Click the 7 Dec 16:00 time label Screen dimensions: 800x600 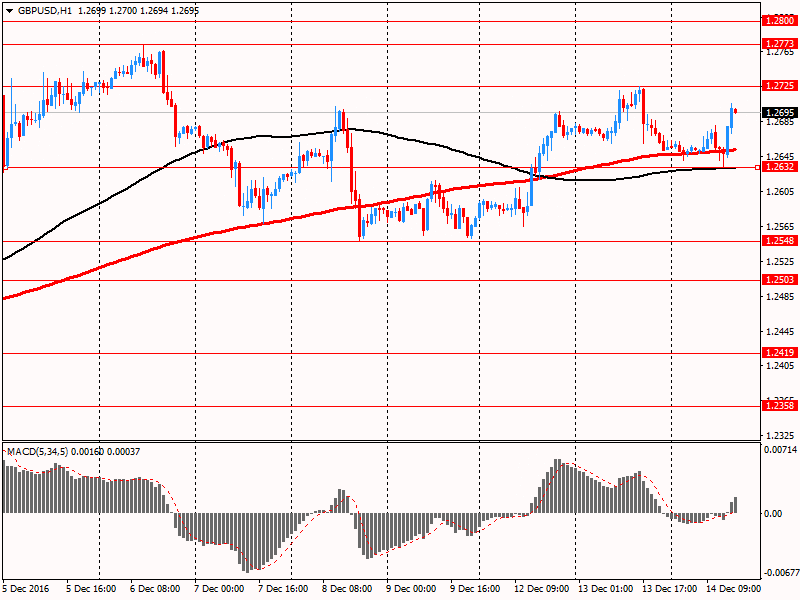pyautogui.click(x=283, y=589)
